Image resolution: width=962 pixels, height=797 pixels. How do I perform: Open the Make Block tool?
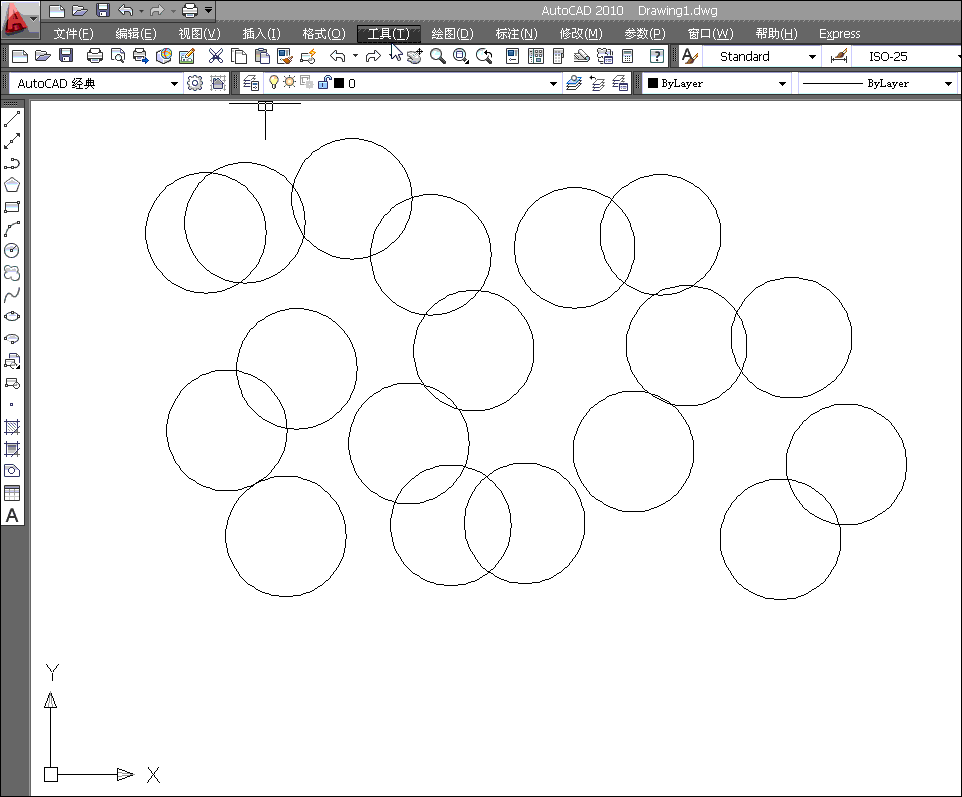pyautogui.click(x=12, y=383)
